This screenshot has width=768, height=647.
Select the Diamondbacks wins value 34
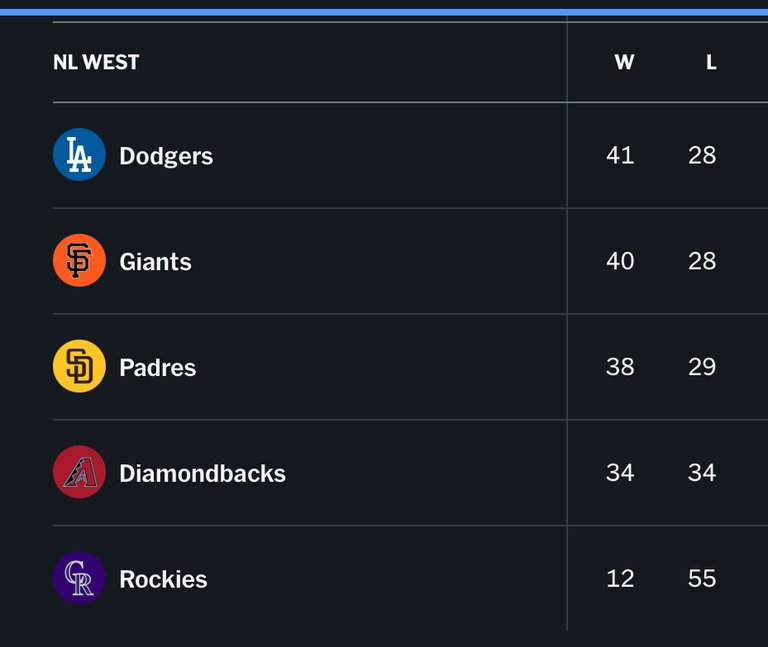[x=620, y=473]
